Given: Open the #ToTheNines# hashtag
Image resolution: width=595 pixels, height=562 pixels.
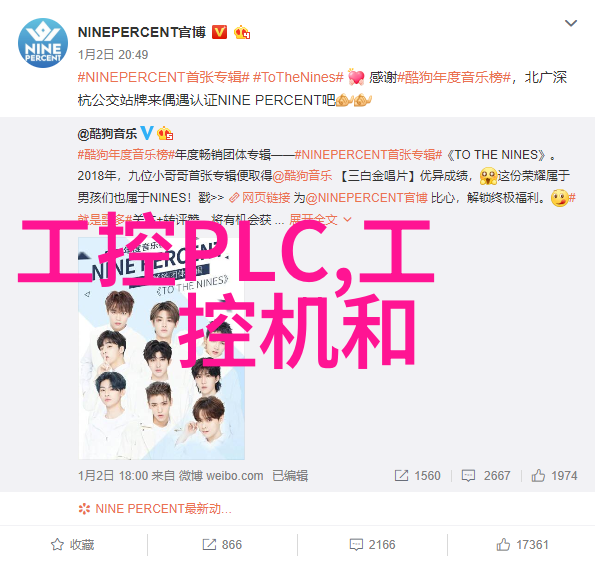Looking at the screenshot, I should [x=298, y=77].
